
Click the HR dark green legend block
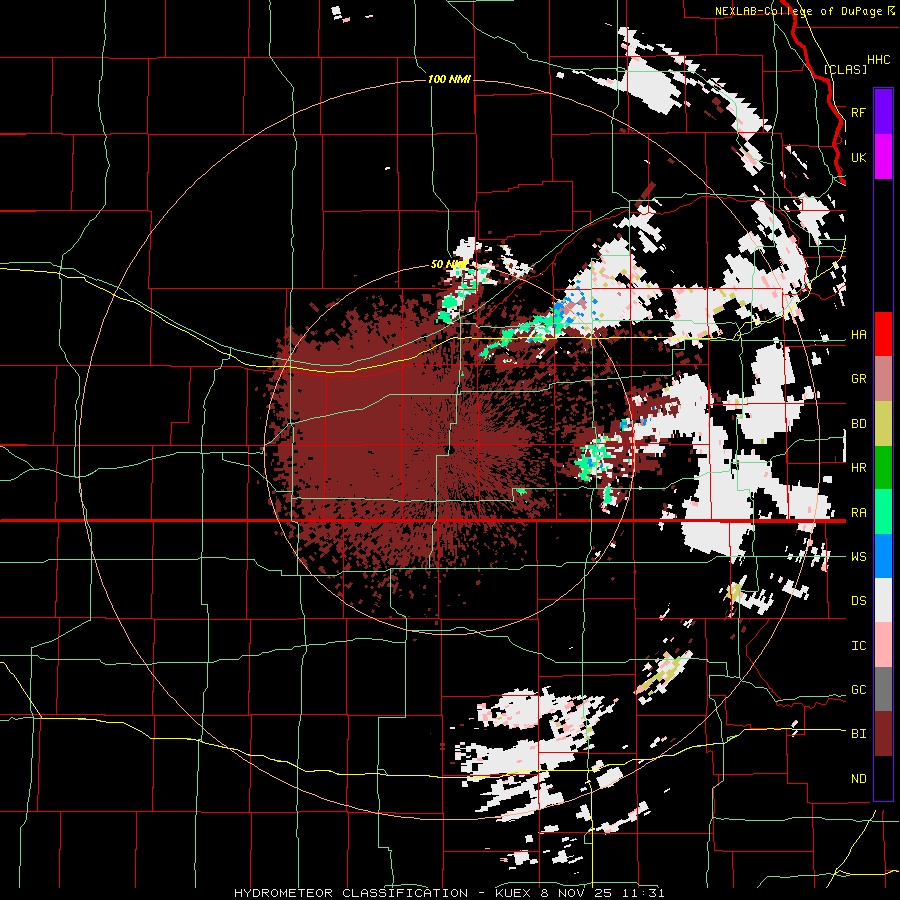point(883,468)
